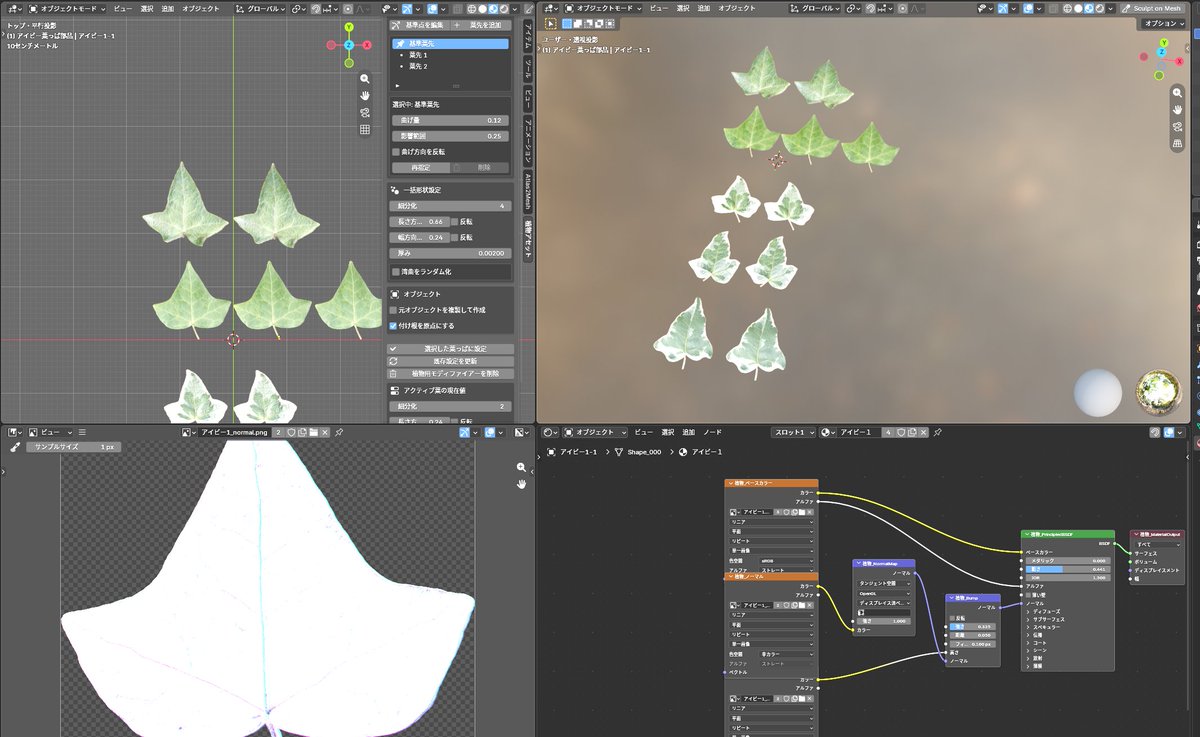The height and width of the screenshot is (737, 1200).
Task: Toggle proportional editing in orthographic viewport header
Action: pos(348,8)
